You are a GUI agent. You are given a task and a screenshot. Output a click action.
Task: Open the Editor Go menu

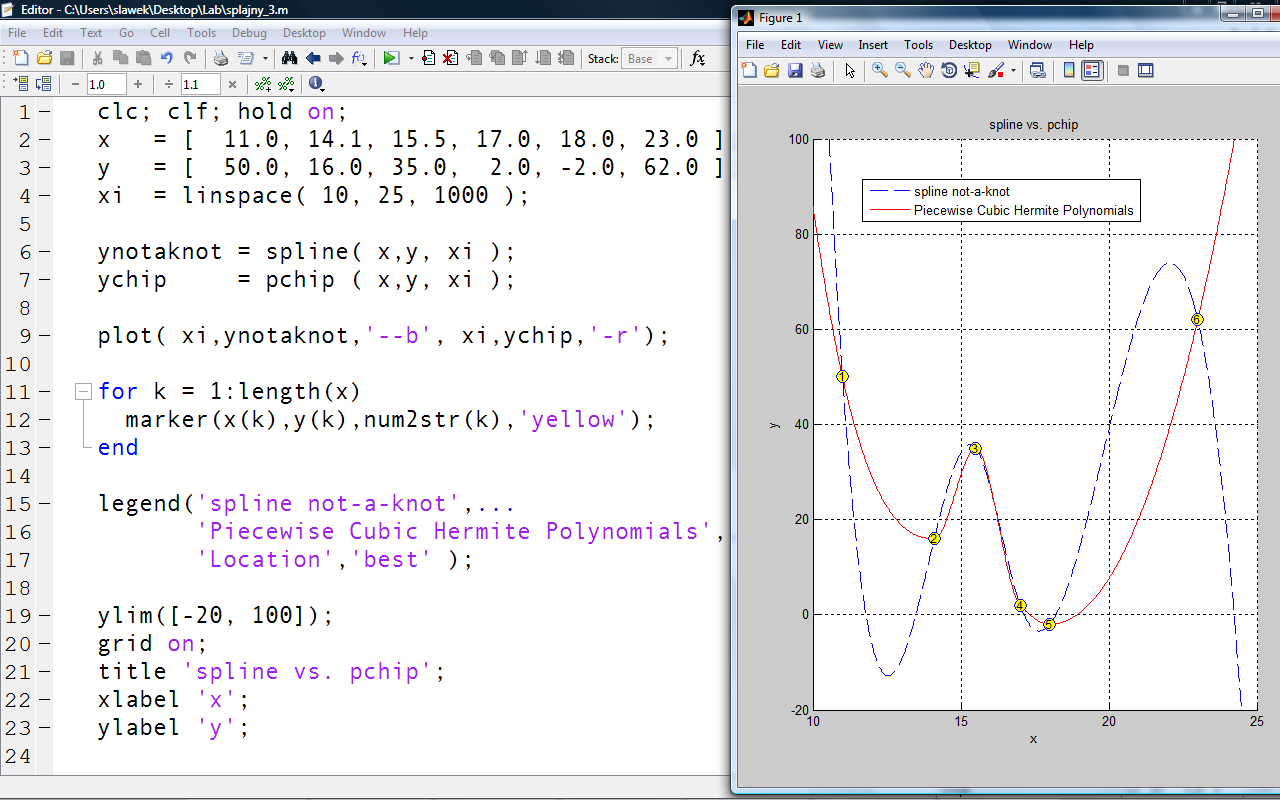click(126, 32)
